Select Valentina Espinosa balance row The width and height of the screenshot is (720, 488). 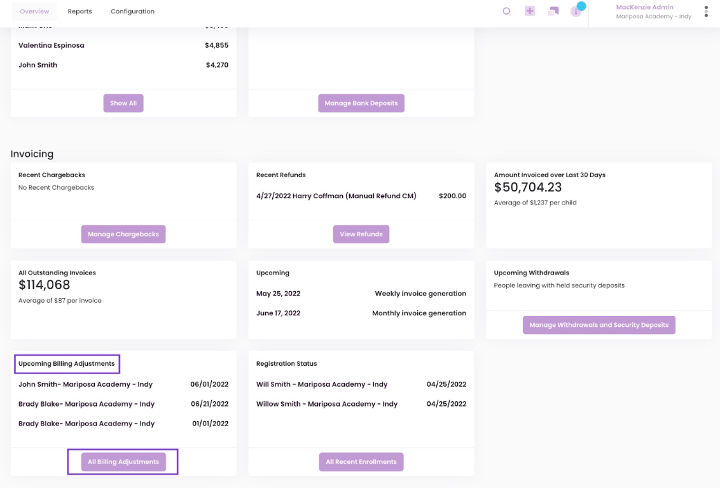tap(123, 45)
